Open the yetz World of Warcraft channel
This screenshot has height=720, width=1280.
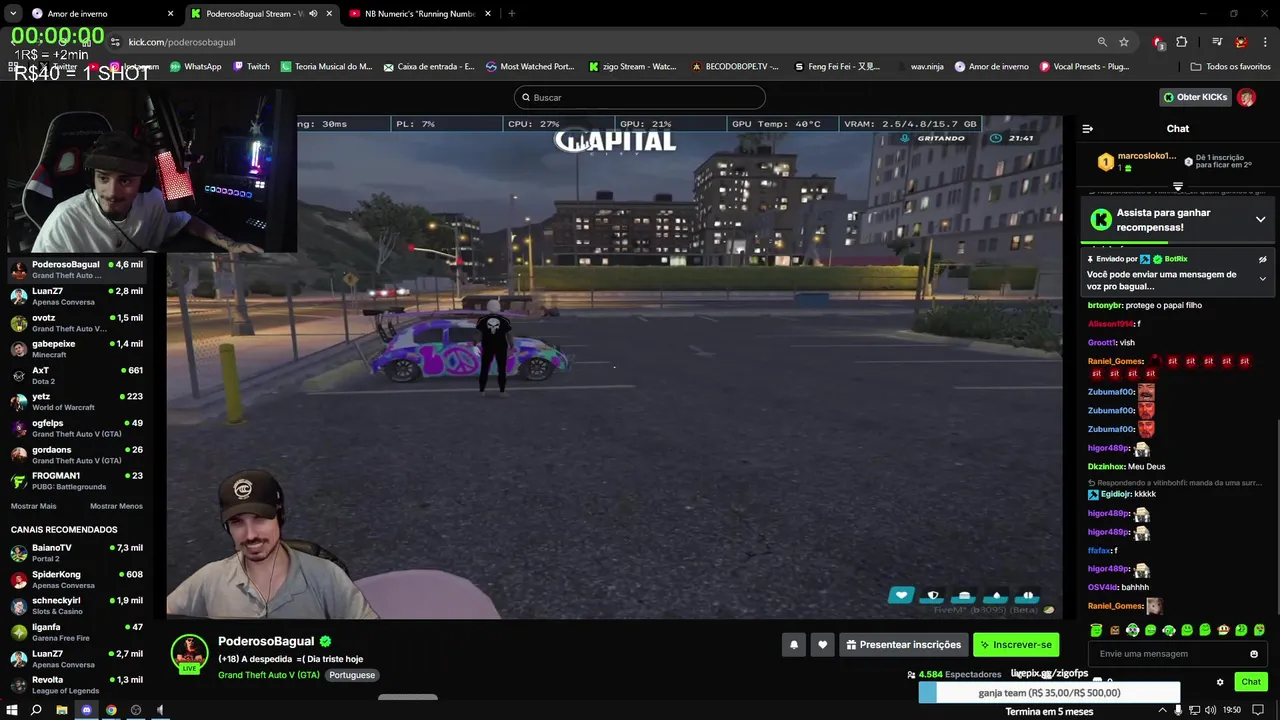pyautogui.click(x=76, y=402)
